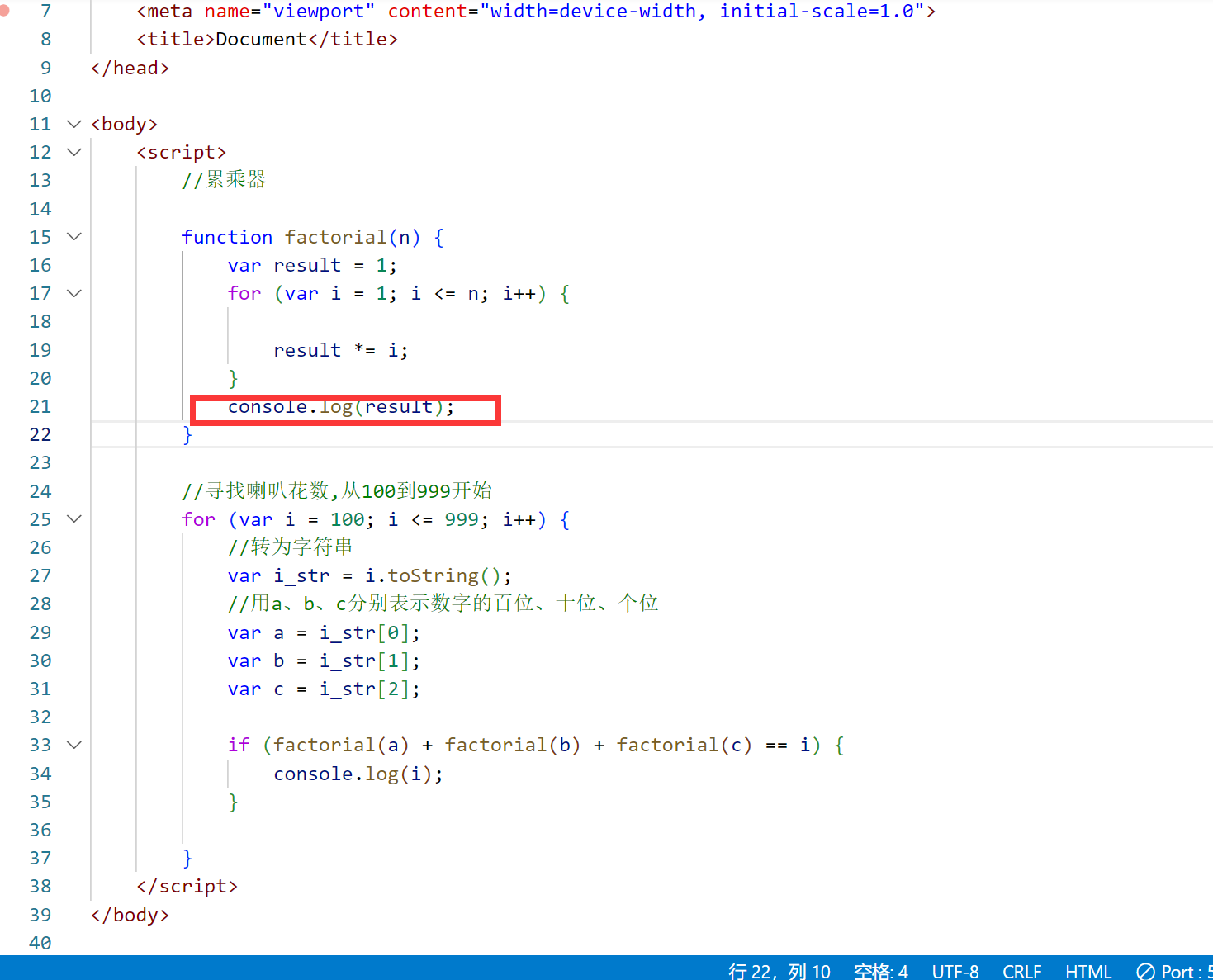Fold the for loop on line 25
This screenshot has width=1213, height=980.
click(x=74, y=519)
